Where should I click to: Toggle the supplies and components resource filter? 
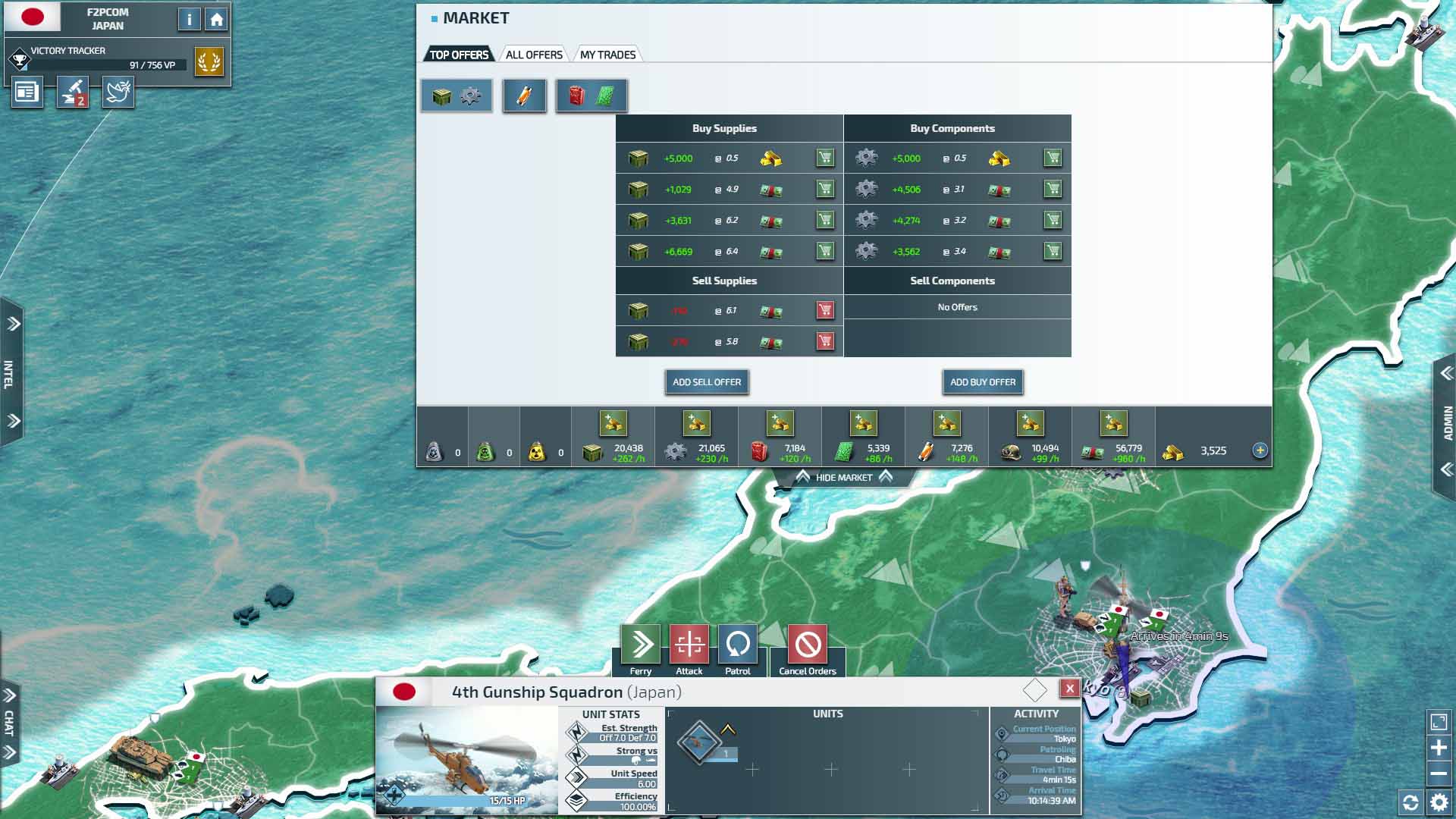(457, 96)
